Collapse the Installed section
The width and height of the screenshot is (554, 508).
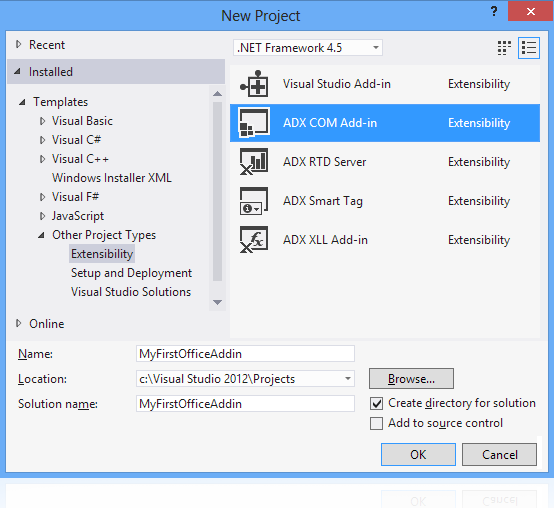(x=18, y=72)
